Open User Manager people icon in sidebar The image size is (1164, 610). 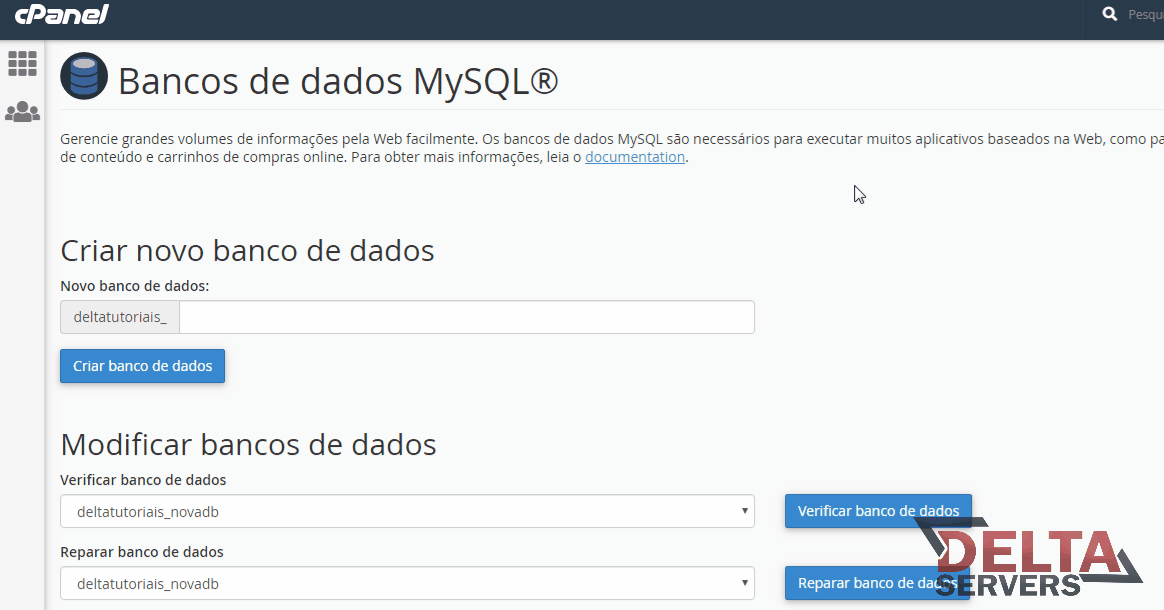coord(22,112)
